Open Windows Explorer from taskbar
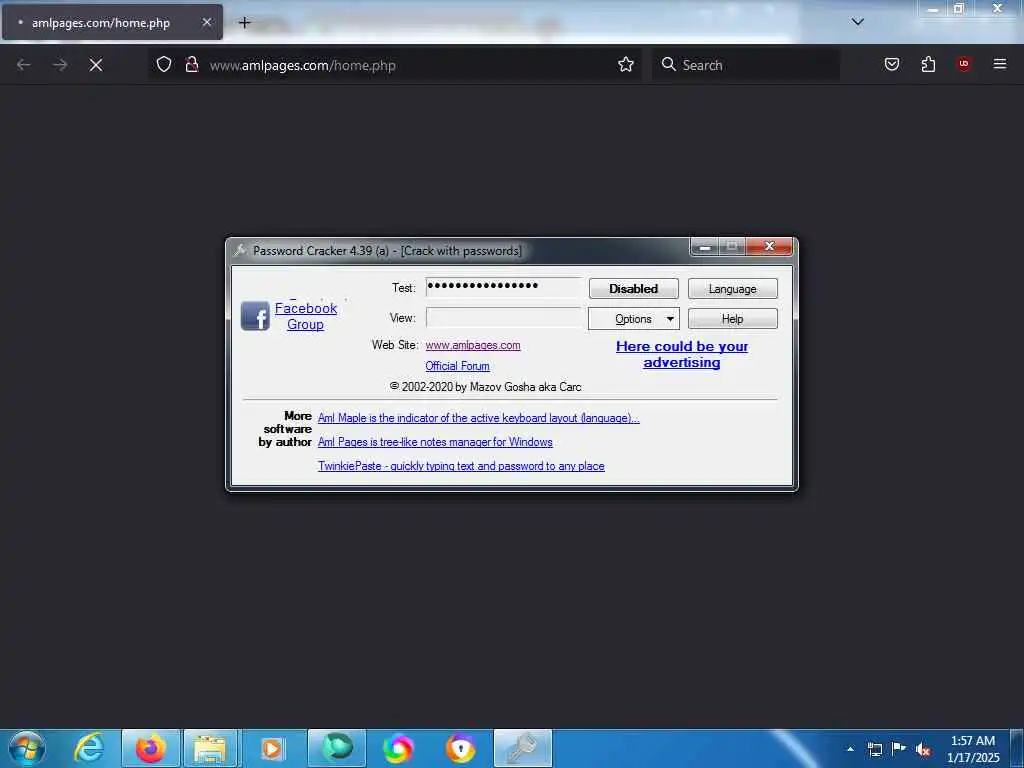Image resolution: width=1024 pixels, height=768 pixels. point(211,748)
